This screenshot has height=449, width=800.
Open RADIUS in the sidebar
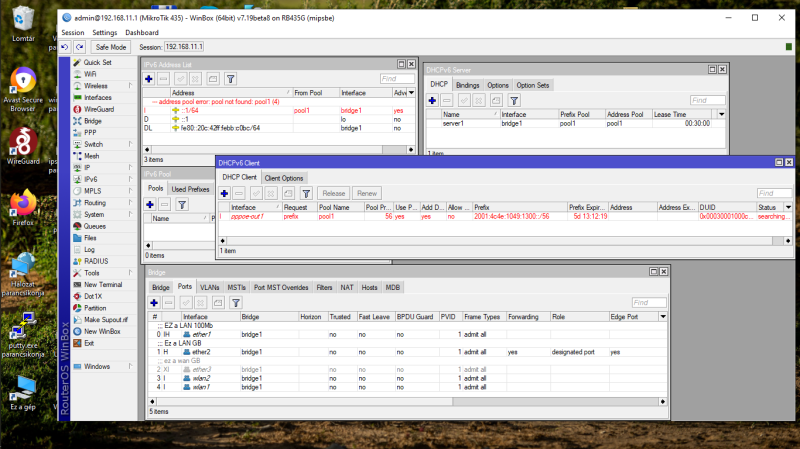96,261
